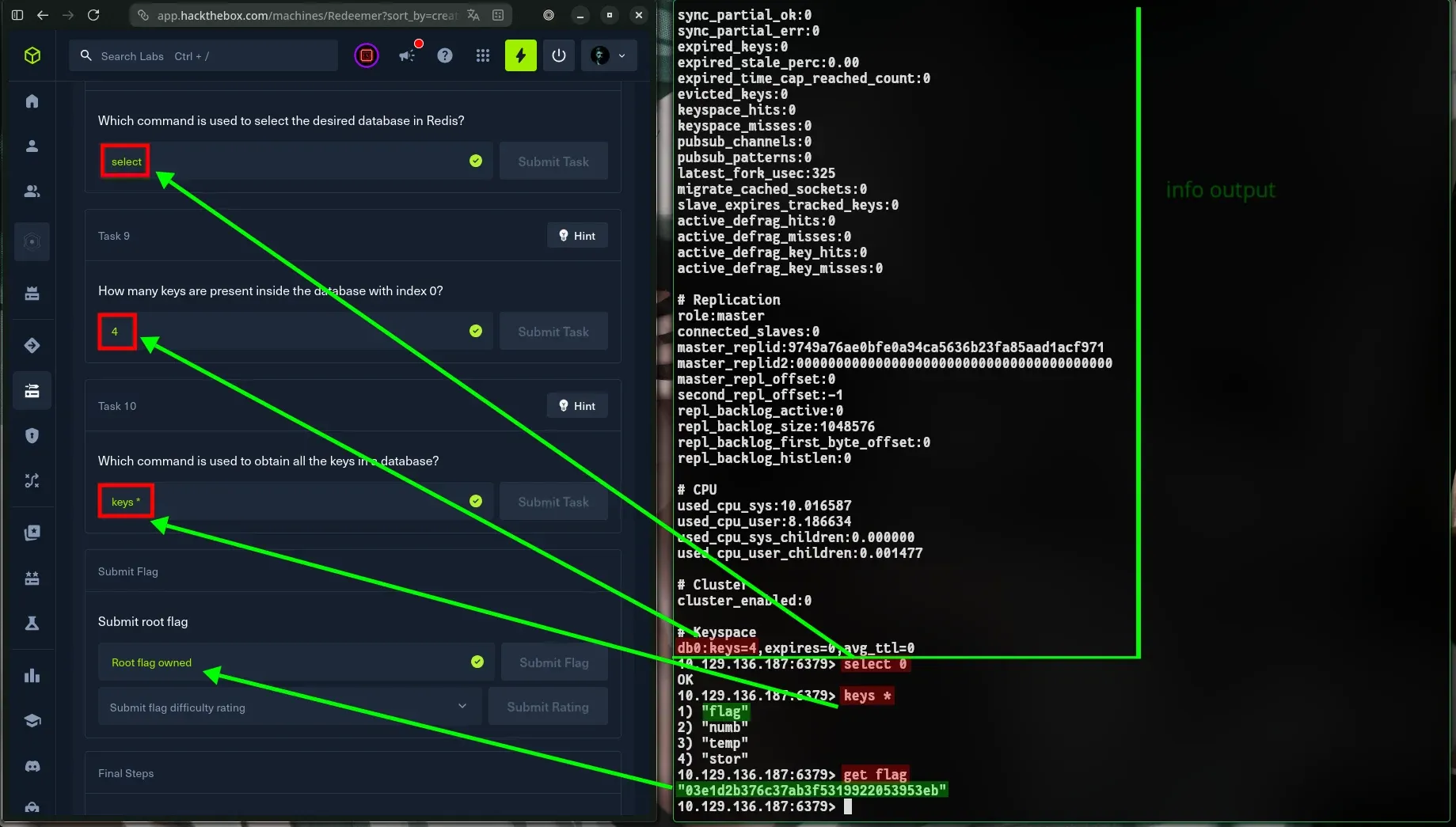Click the Submit Rating button

[x=548, y=707]
